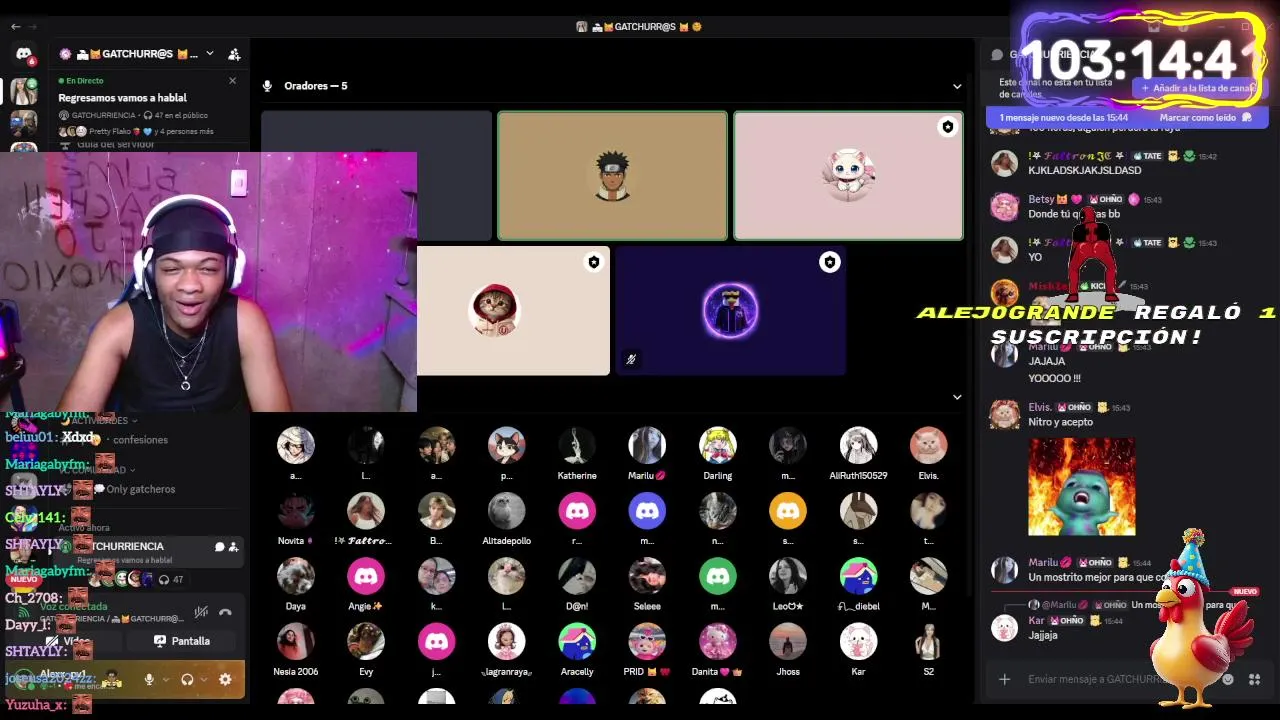Open audience member PRID's avatar
This screenshot has height=720, width=1280.
(x=647, y=642)
